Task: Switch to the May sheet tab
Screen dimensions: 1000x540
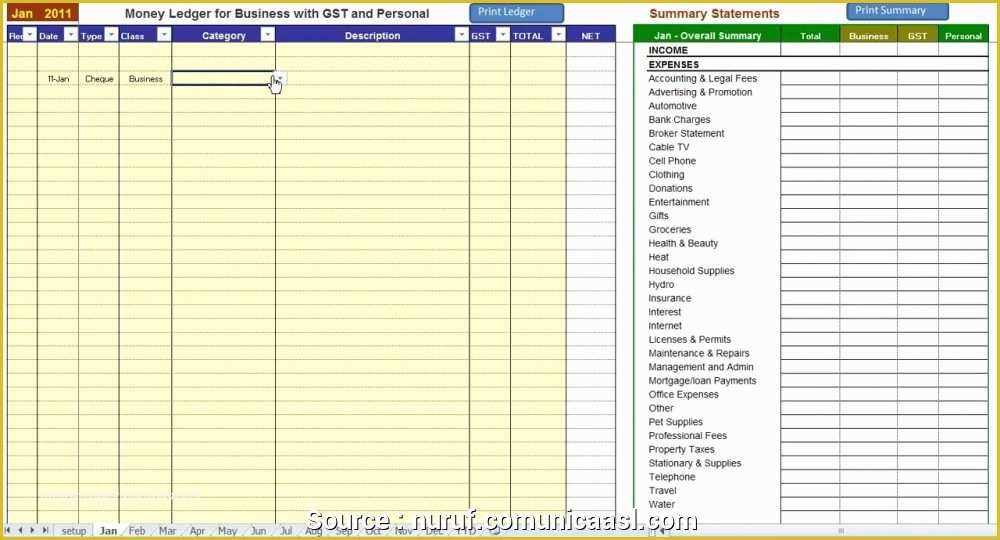Action: tap(227, 531)
